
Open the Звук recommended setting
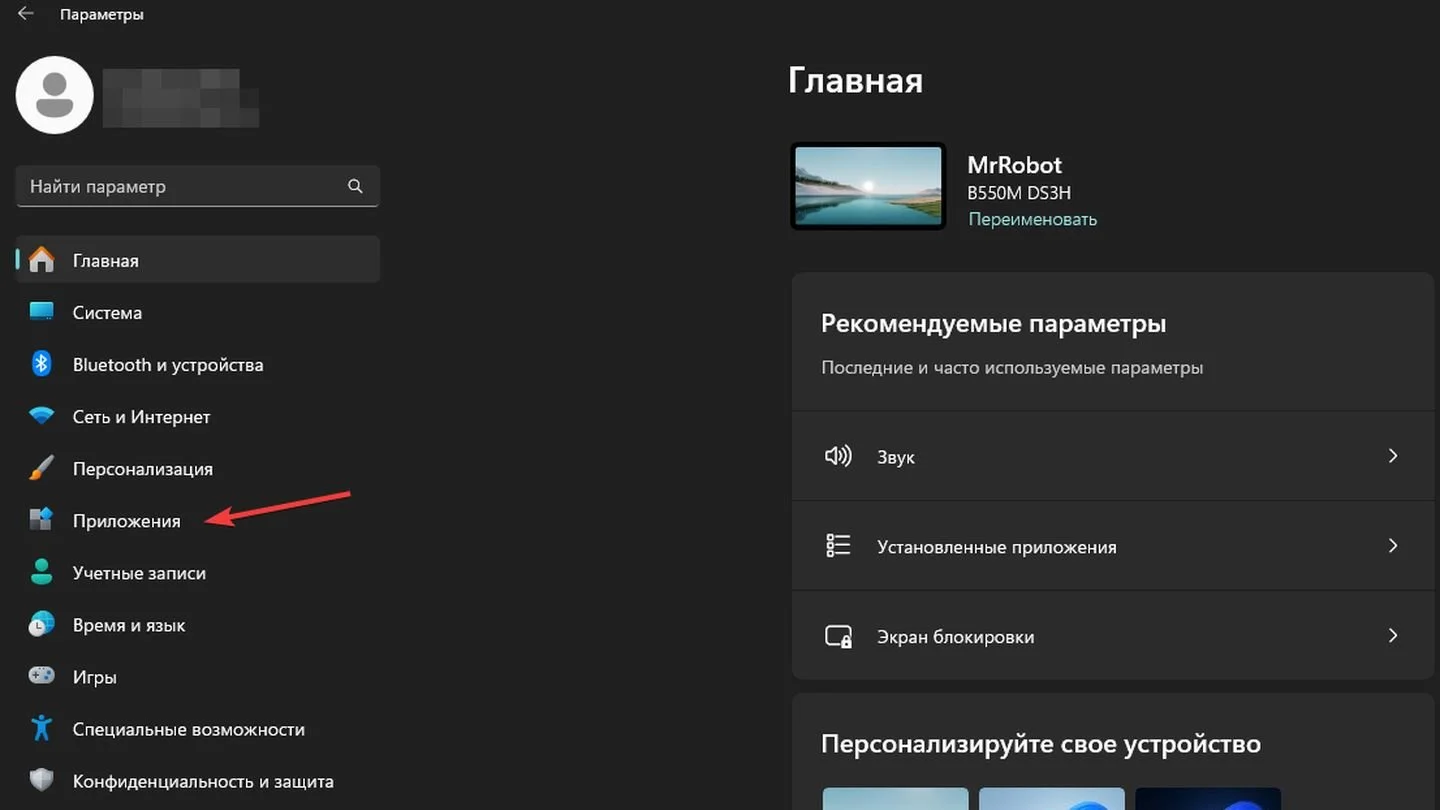point(1113,456)
